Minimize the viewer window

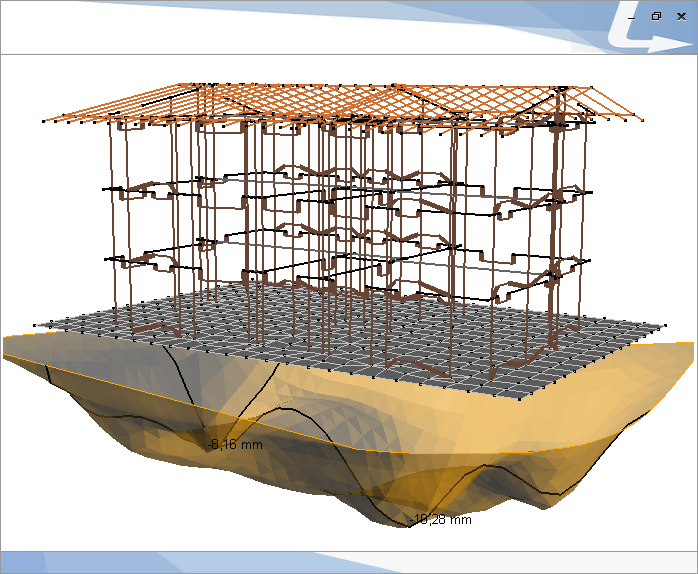[x=632, y=16]
